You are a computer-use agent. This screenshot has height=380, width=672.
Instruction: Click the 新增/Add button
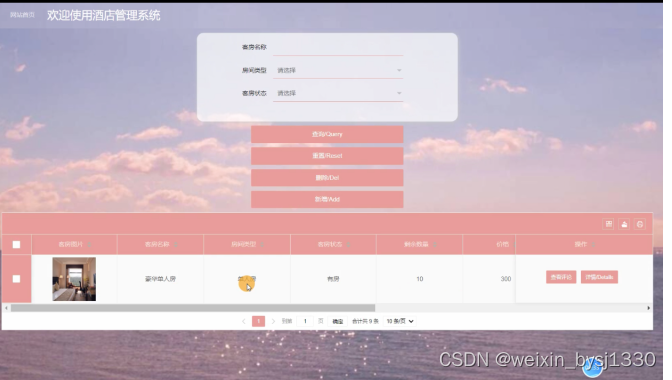(x=327, y=199)
